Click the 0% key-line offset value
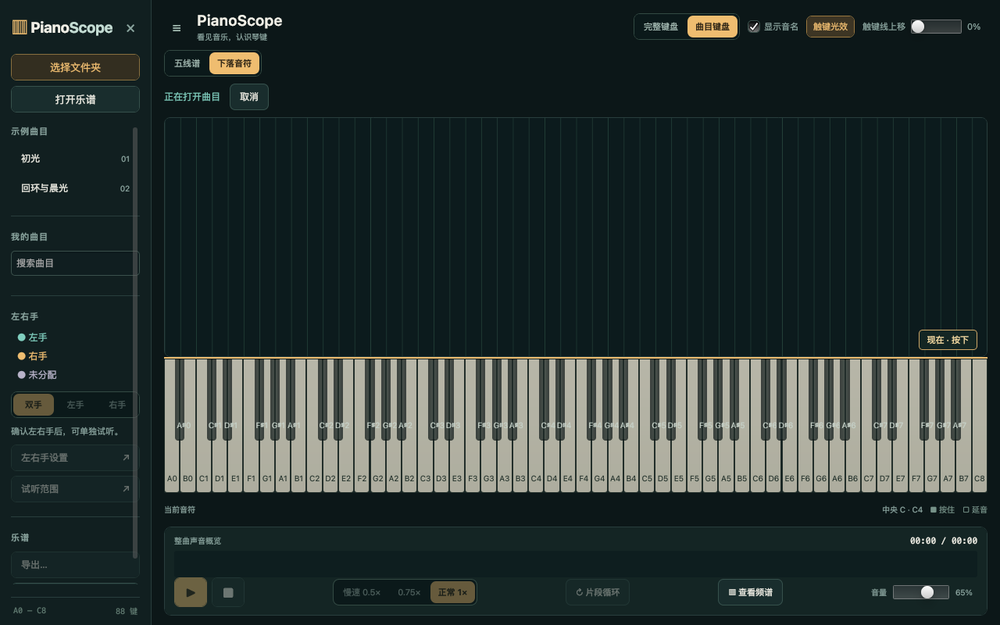This screenshot has width=1000, height=625. (973, 27)
